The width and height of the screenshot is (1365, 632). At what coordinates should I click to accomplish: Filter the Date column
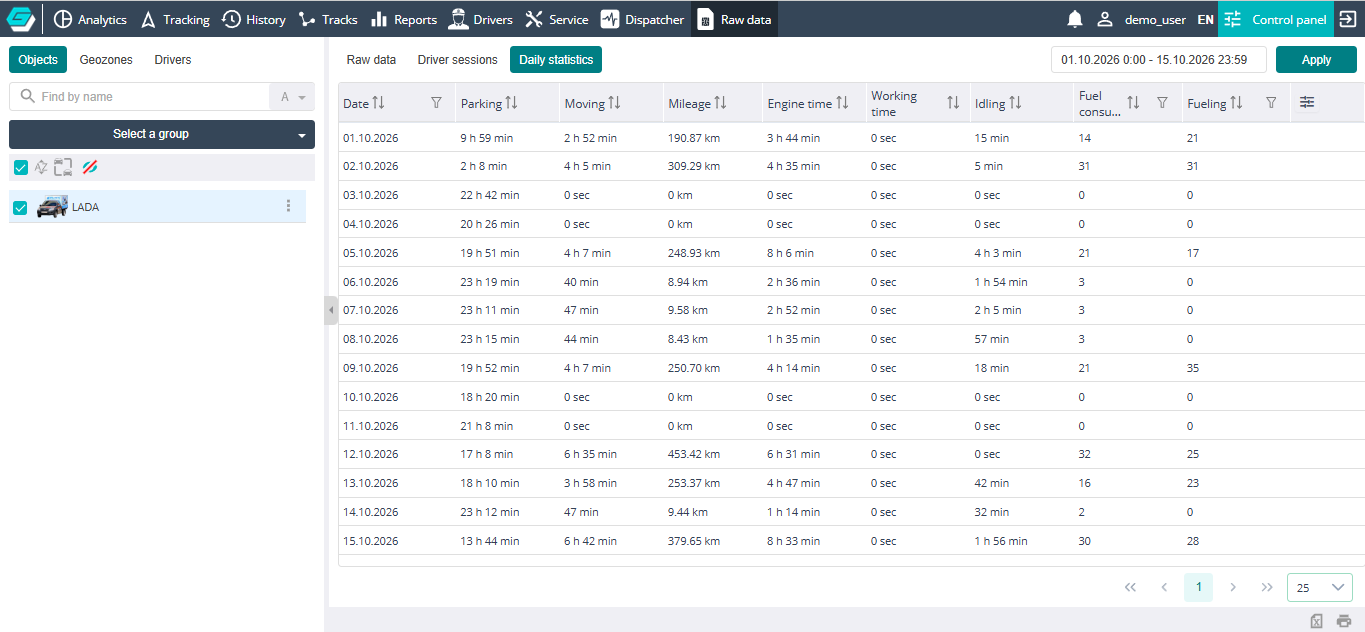[436, 103]
